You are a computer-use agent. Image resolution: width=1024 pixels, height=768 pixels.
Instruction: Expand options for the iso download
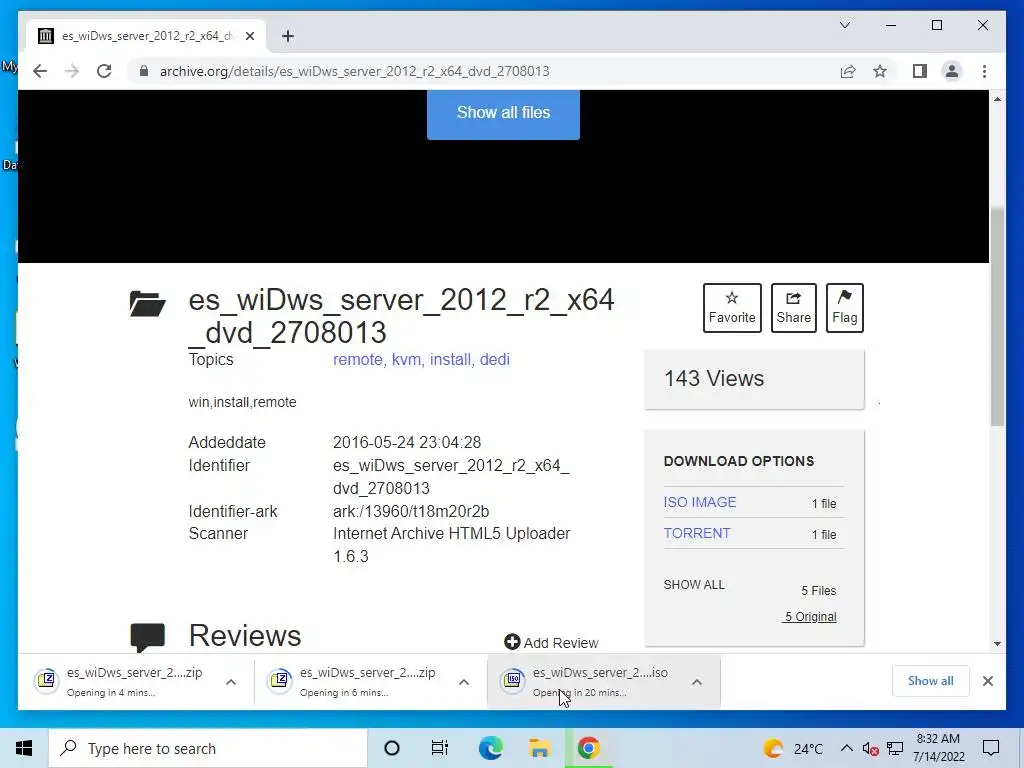[697, 682]
